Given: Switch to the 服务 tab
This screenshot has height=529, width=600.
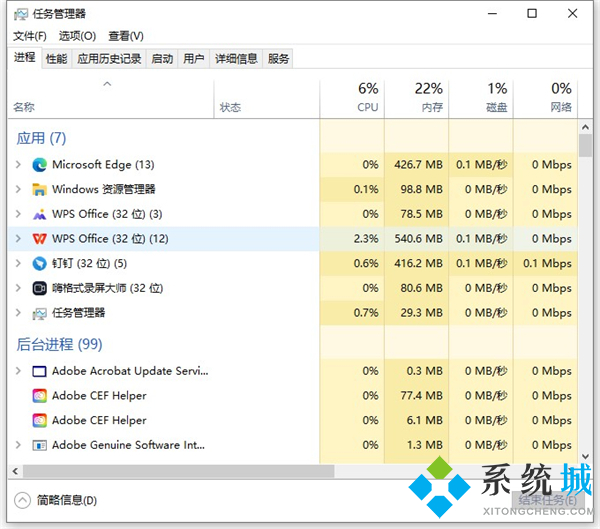Looking at the screenshot, I should [278, 59].
